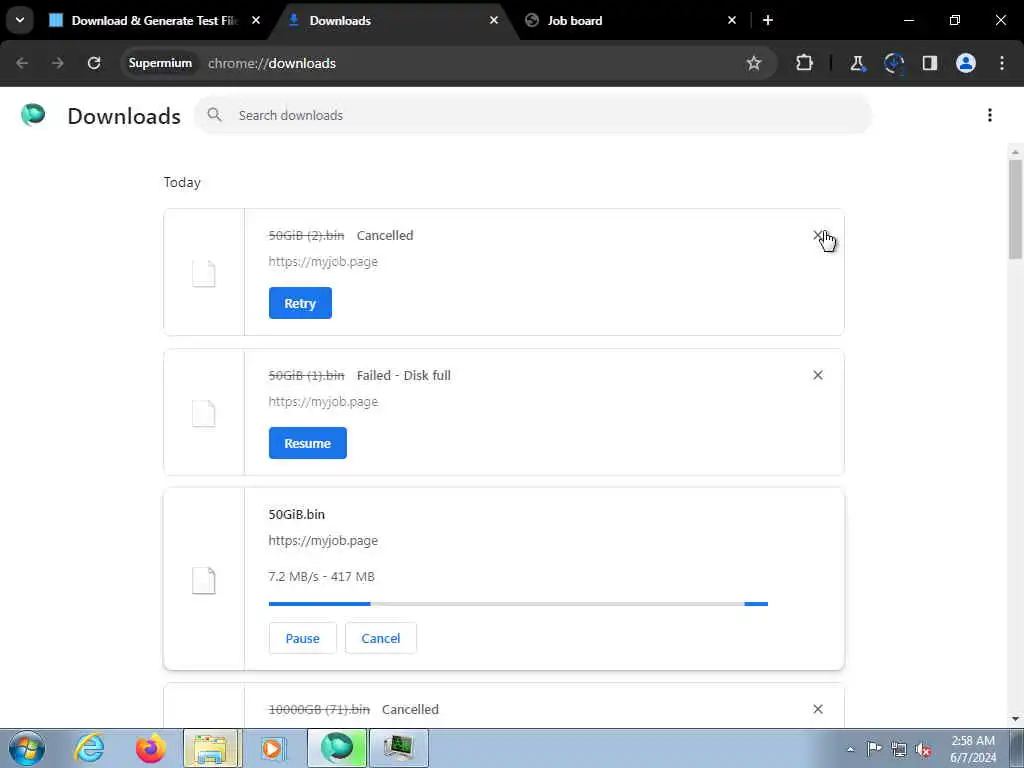Reload the downloads page
Screen dimensions: 1024x768
click(94, 63)
